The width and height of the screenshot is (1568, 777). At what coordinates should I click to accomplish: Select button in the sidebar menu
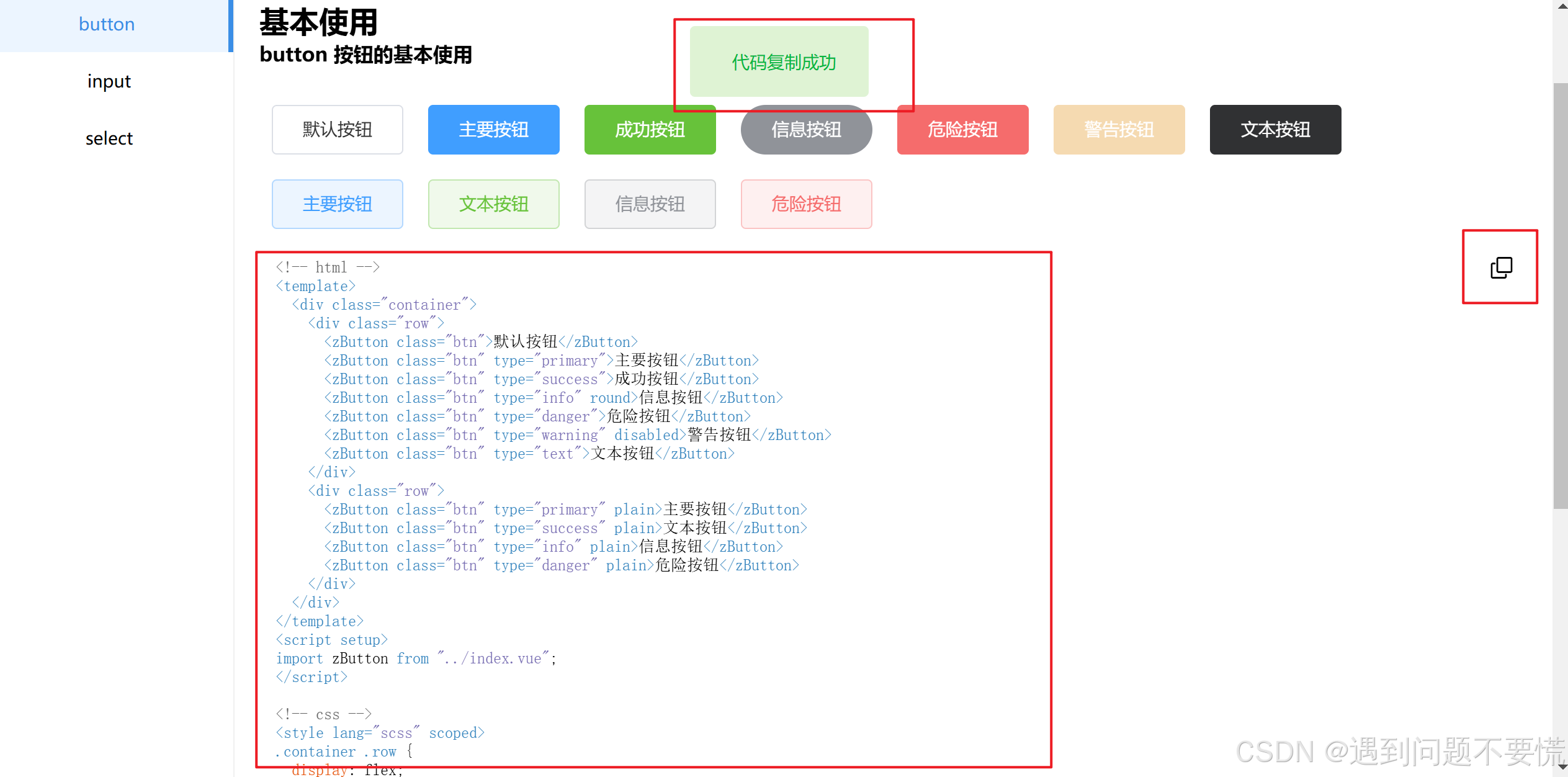pos(107,24)
